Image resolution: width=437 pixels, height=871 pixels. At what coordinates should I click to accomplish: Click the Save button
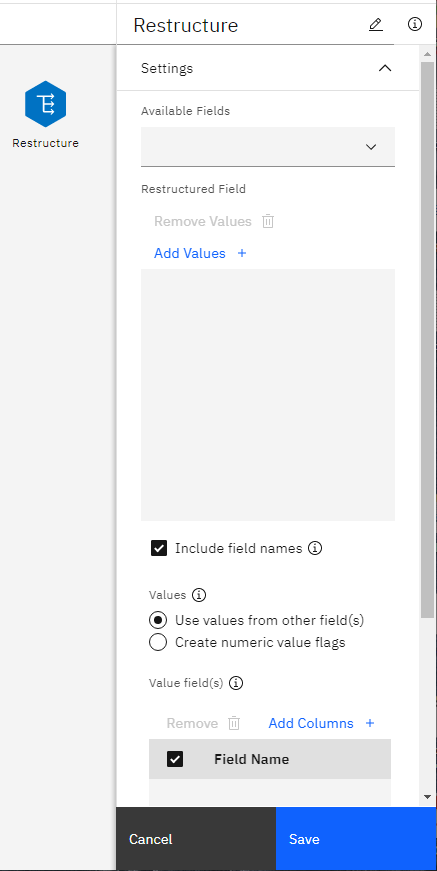click(356, 838)
